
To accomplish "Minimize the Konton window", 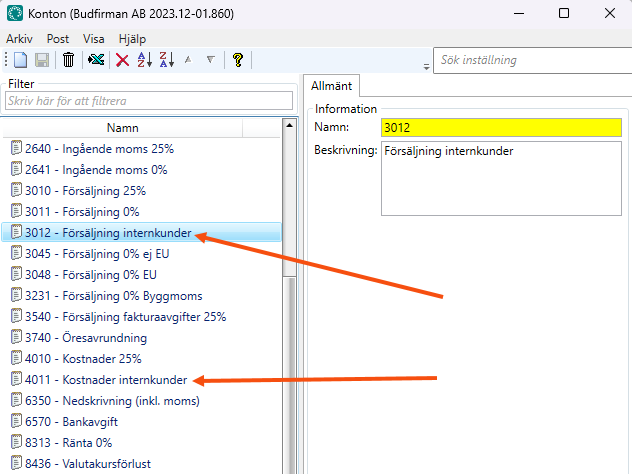I will pos(519,13).
